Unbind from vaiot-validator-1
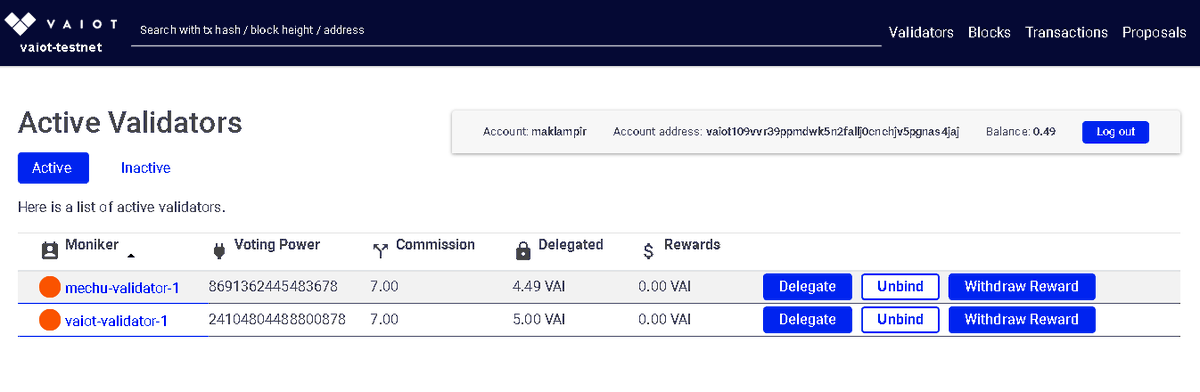Viewport: 1200px width, 392px height. coord(900,320)
